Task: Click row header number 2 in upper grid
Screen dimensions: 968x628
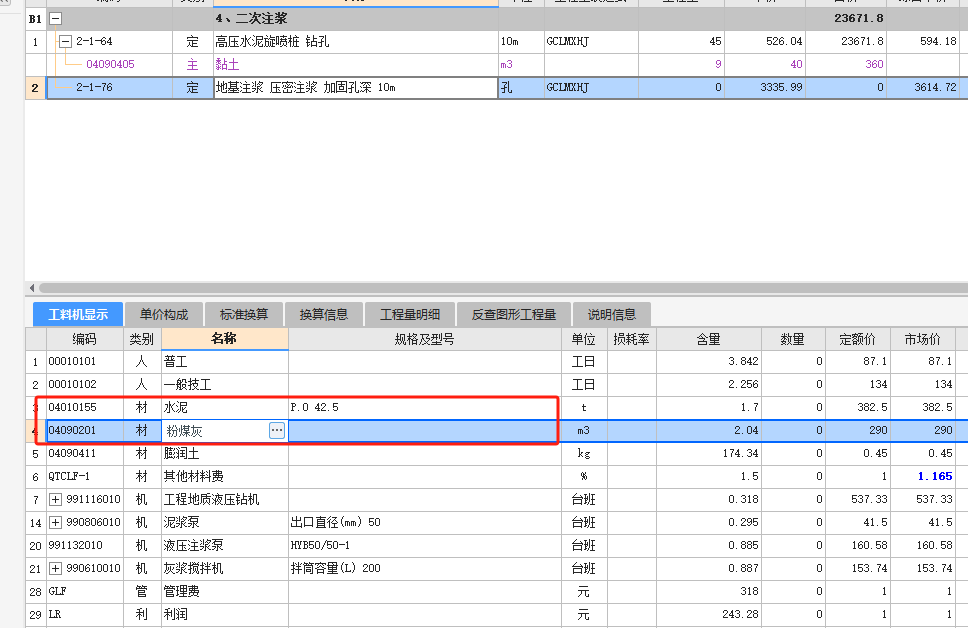Action: (35, 88)
